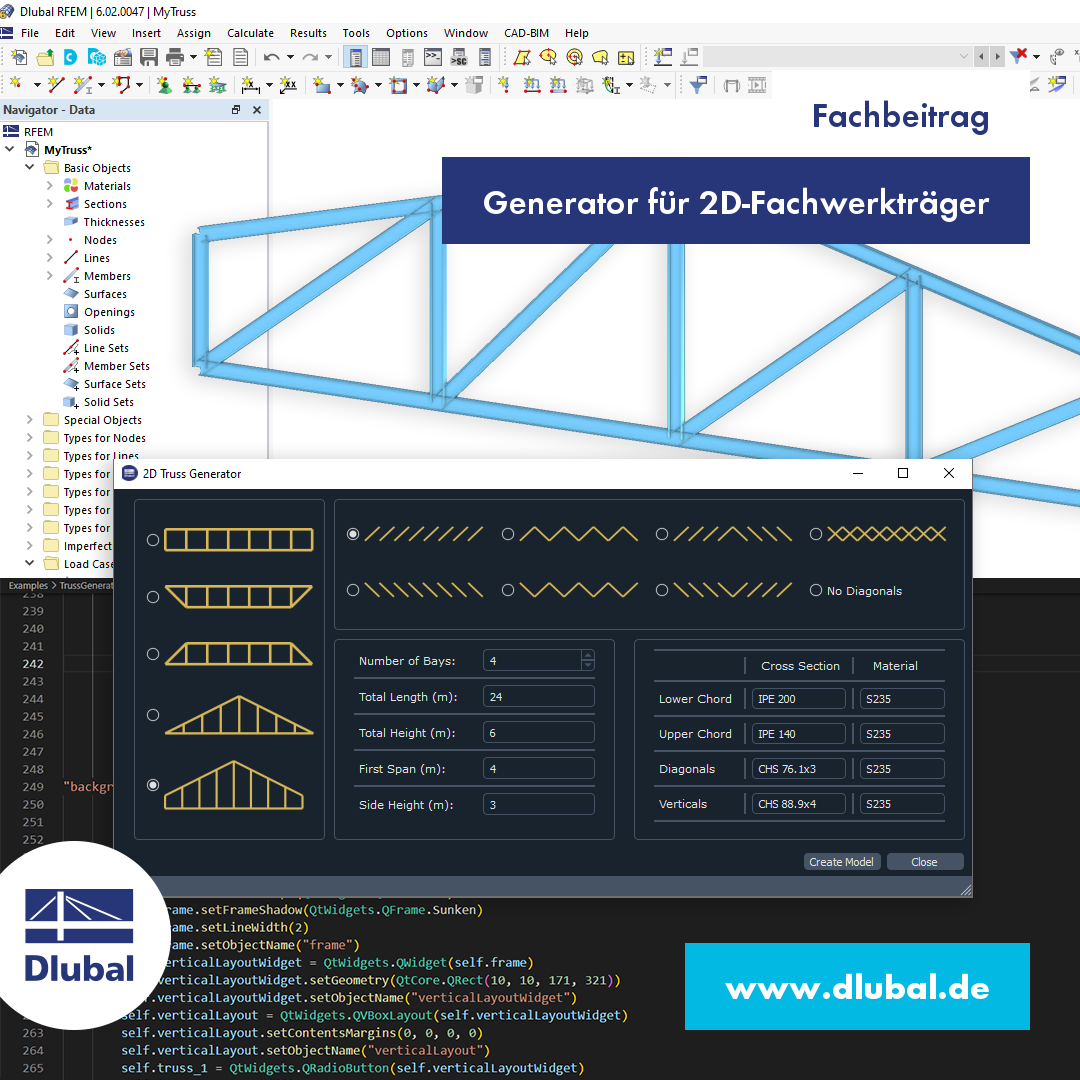Open the console icon in toolbar

click(x=433, y=57)
